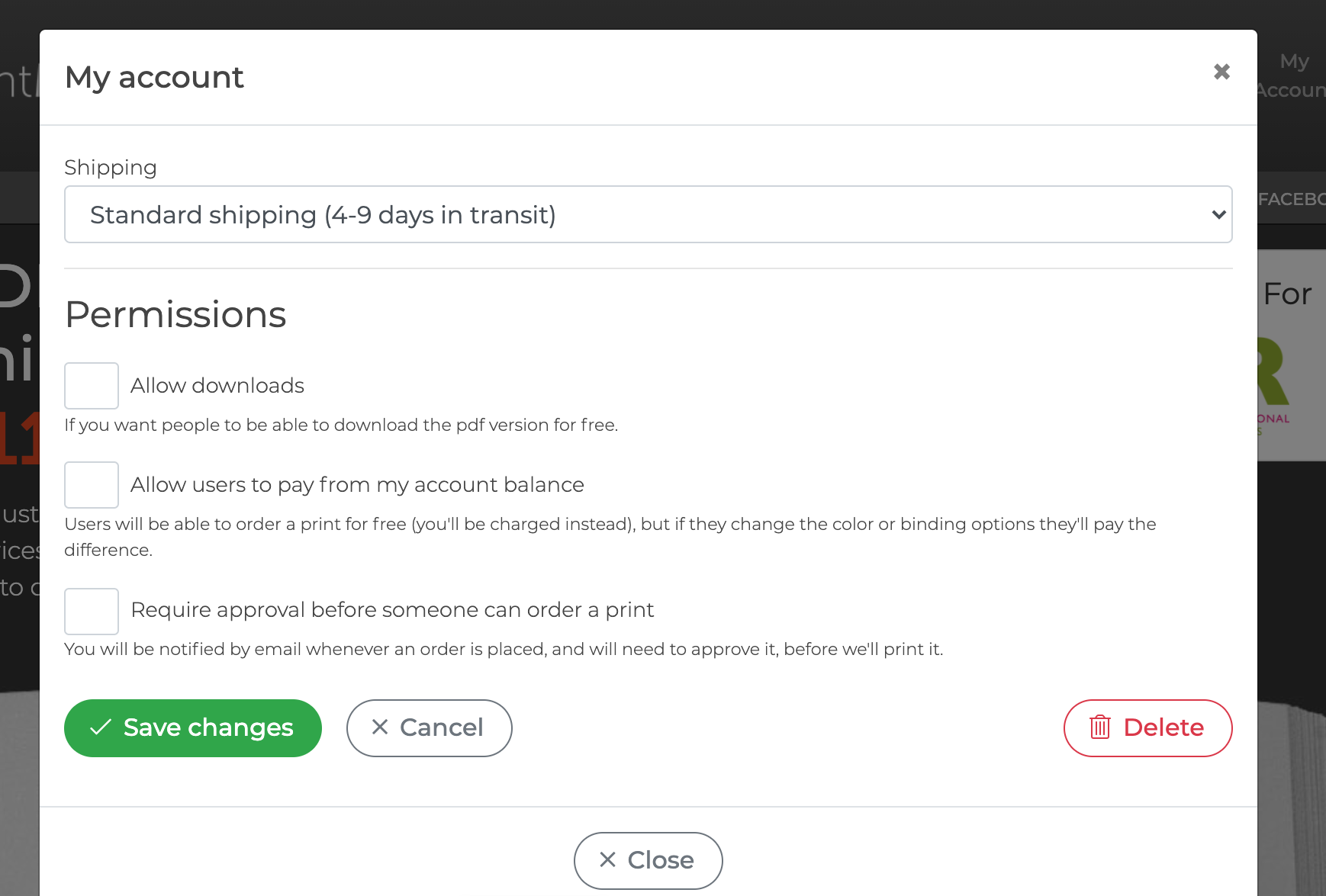Click the trash can icon in Delete
This screenshot has height=896, width=1326.
(1099, 727)
